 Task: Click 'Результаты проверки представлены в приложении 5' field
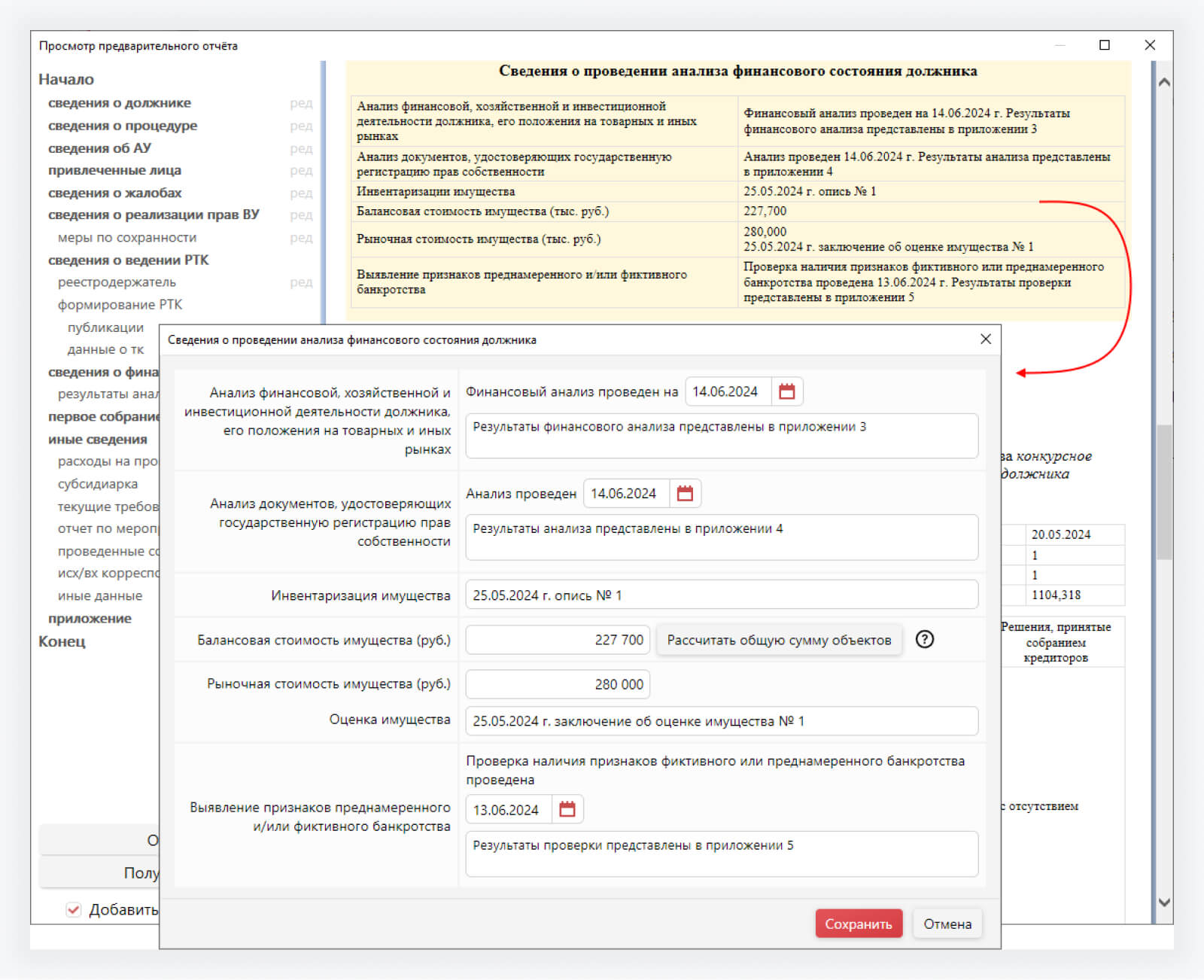tap(722, 854)
